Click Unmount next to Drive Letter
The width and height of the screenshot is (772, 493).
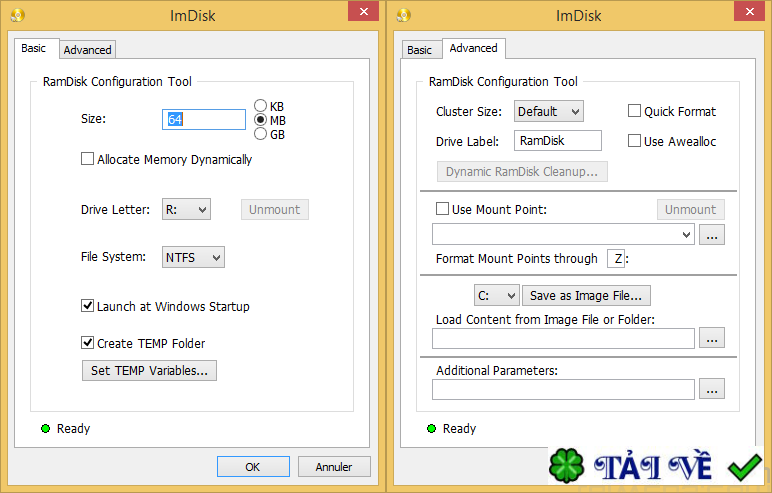point(275,209)
